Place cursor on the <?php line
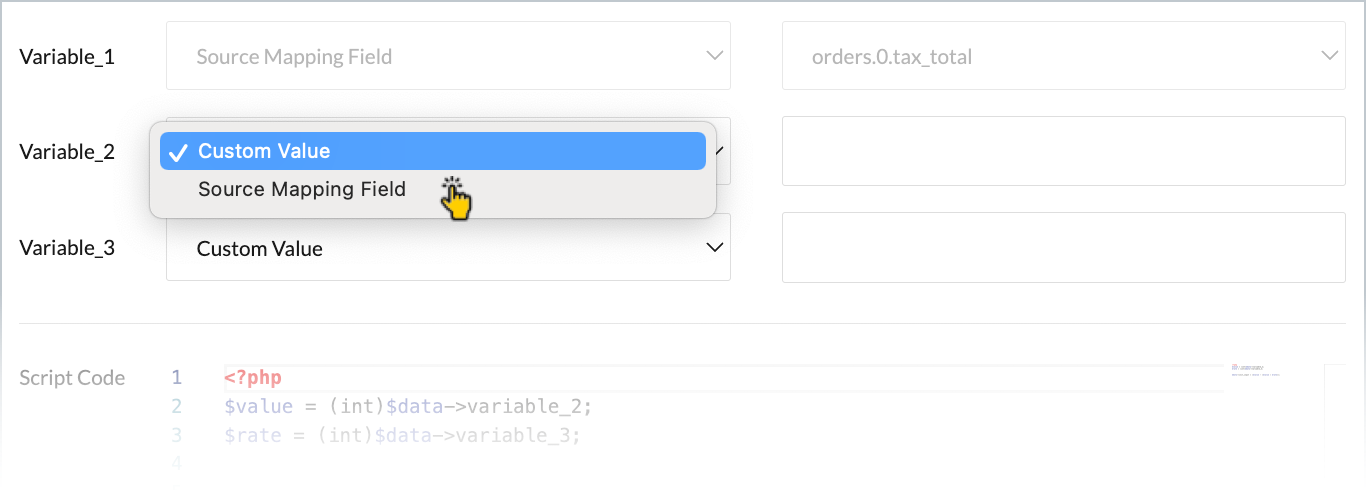 point(253,378)
